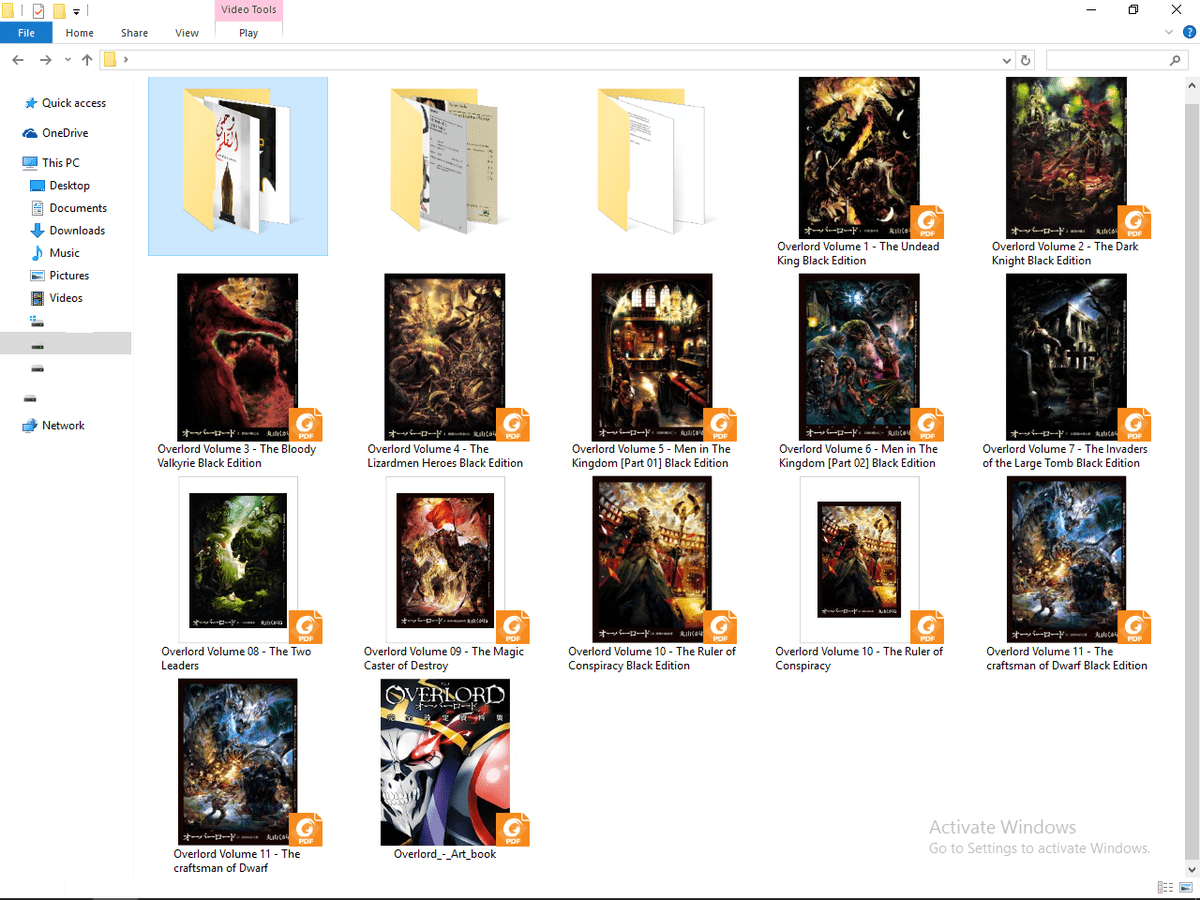1200x900 pixels.
Task: Select the folder previewing a beige document
Action: [444, 160]
